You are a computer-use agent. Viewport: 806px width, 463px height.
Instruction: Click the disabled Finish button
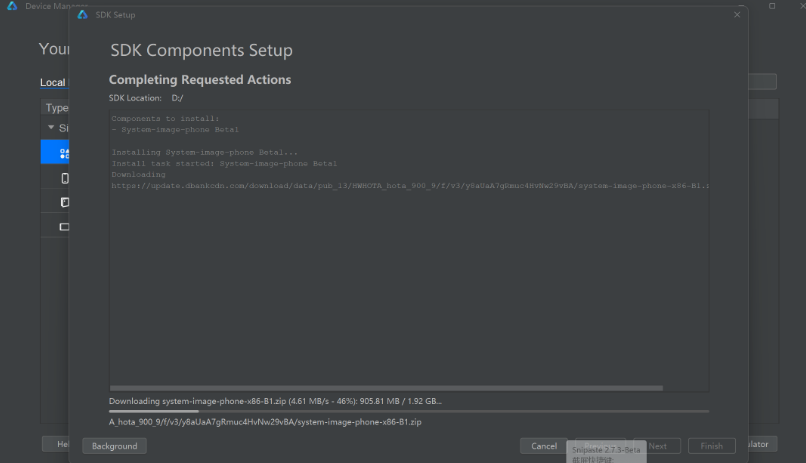tap(711, 446)
